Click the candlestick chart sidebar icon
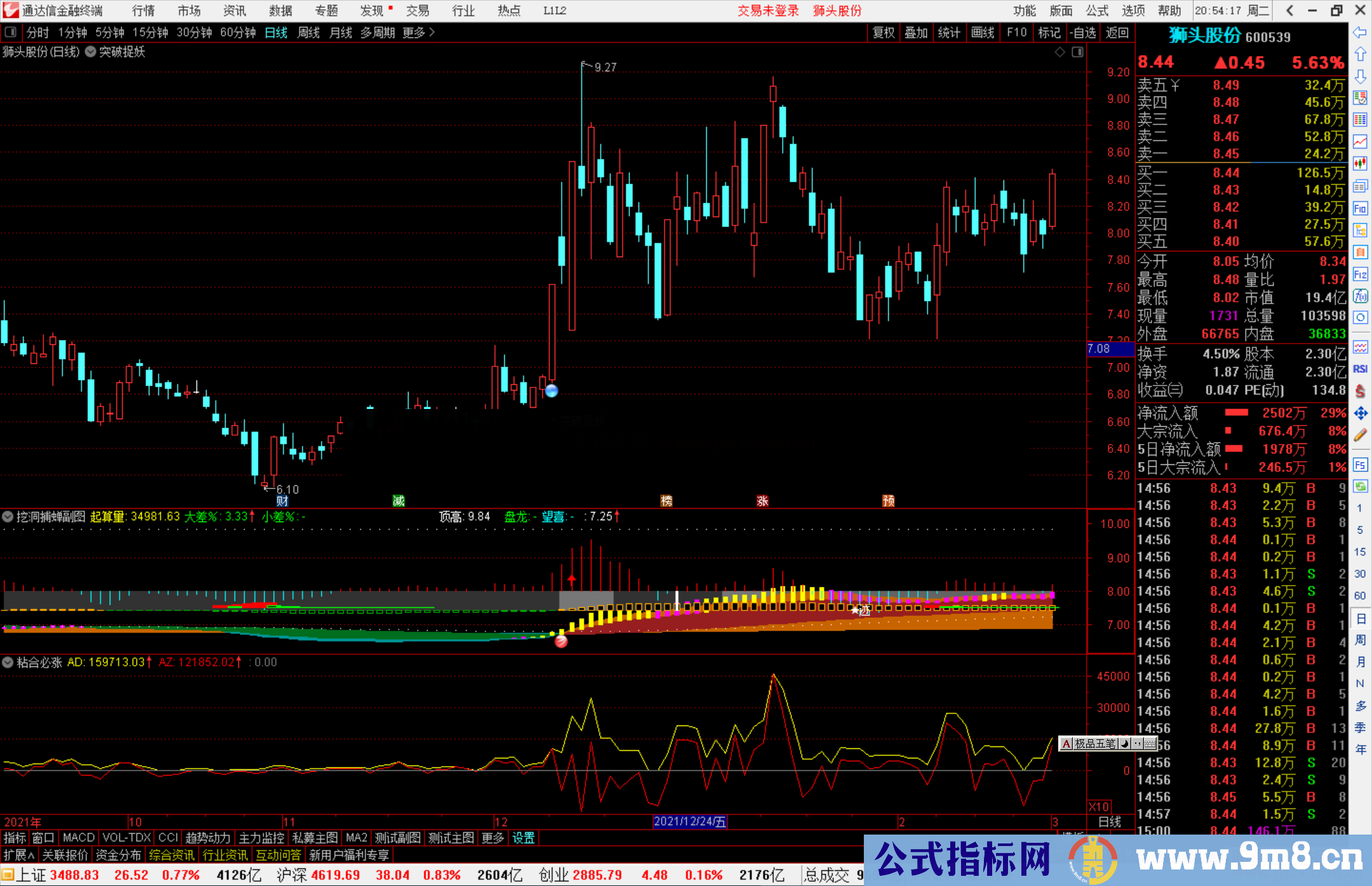Image resolution: width=1372 pixels, height=886 pixels. pyautogui.click(x=1360, y=164)
